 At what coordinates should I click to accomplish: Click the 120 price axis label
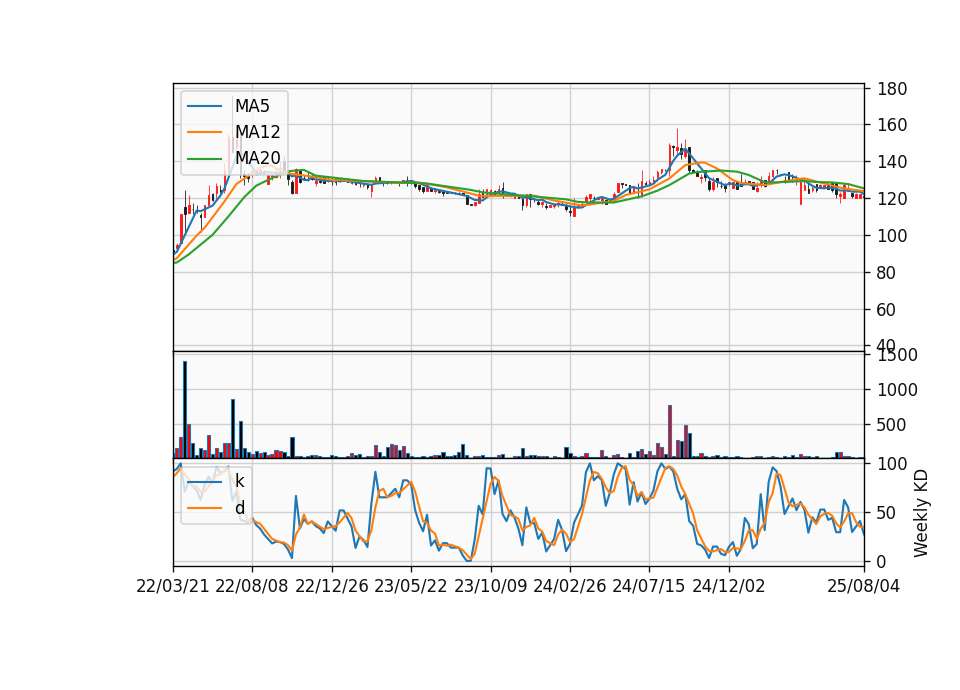tap(892, 199)
